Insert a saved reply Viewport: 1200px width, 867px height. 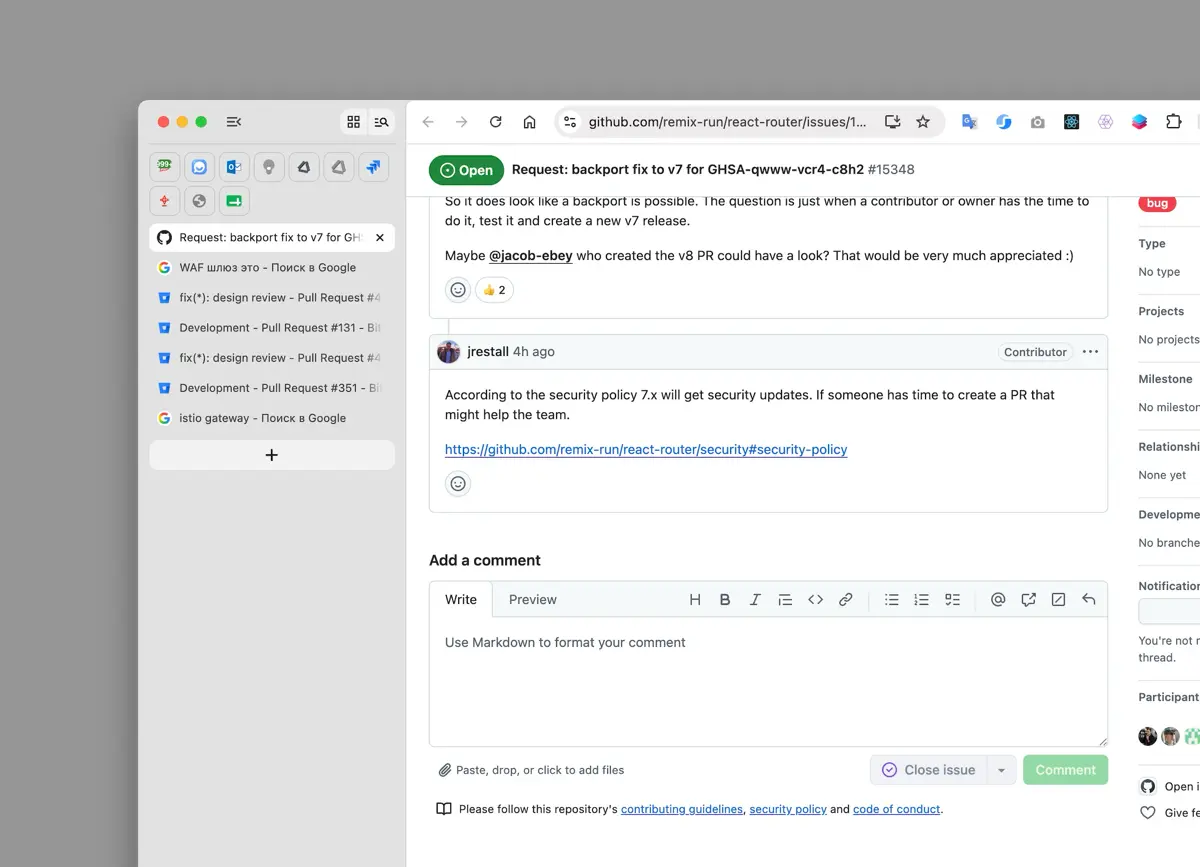tap(1088, 600)
